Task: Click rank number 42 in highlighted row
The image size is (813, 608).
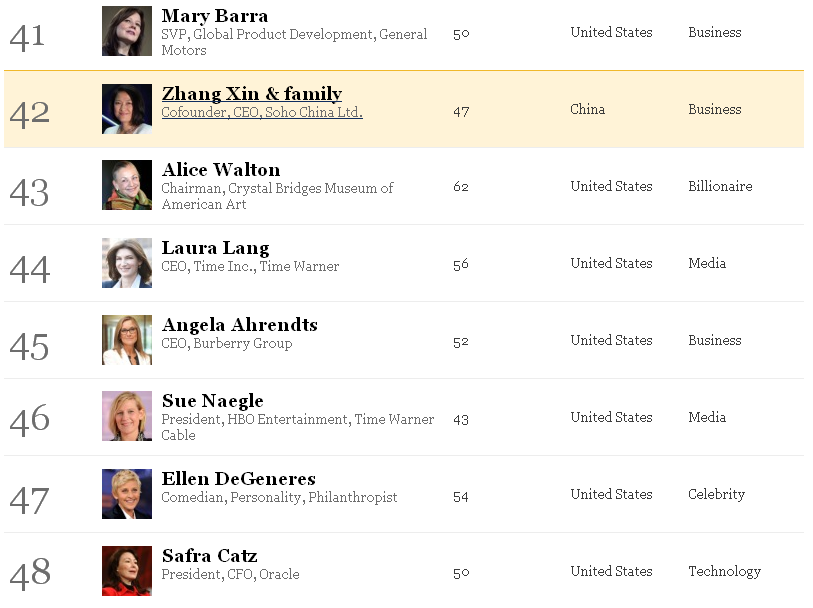Action: [x=30, y=114]
